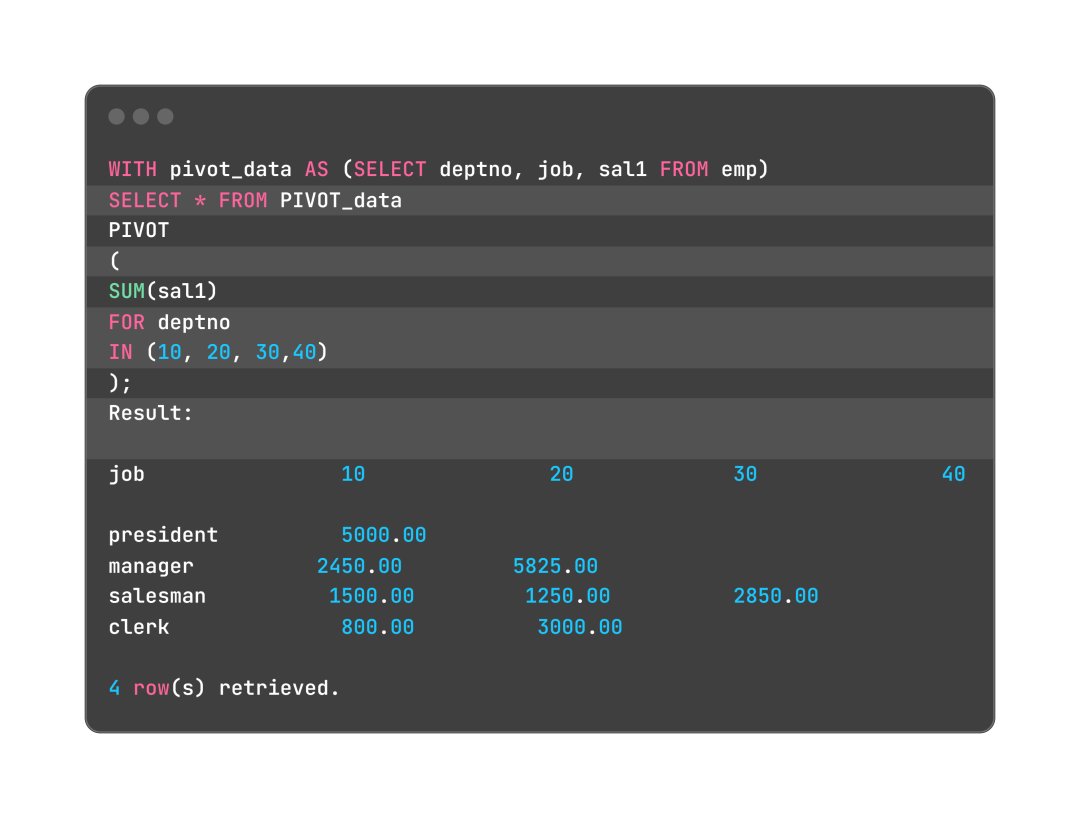Click the FOR keyword
1080x818 pixels.
[x=127, y=322]
